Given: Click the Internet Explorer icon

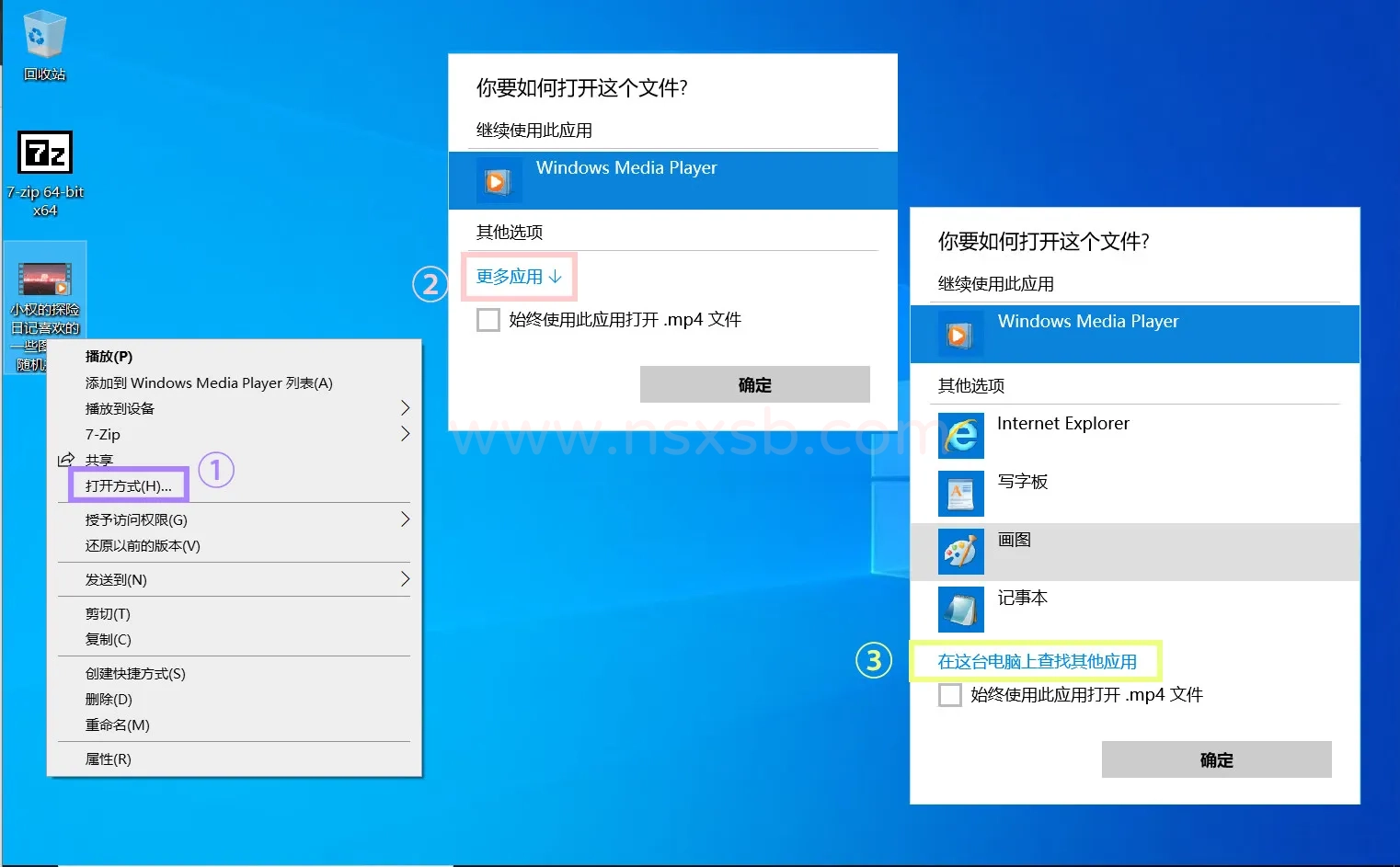Looking at the screenshot, I should click(x=961, y=436).
